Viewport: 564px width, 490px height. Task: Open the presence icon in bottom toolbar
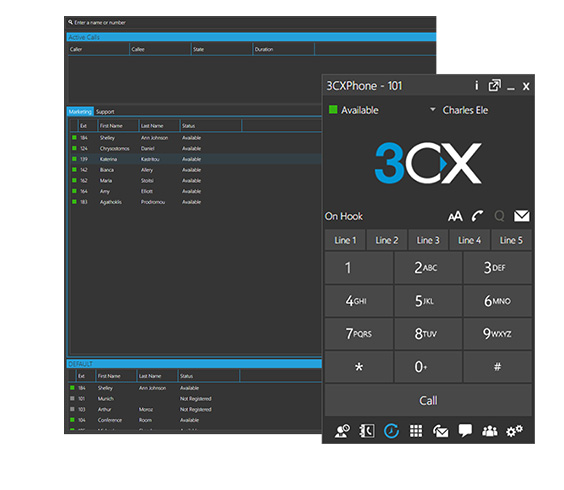tap(342, 431)
